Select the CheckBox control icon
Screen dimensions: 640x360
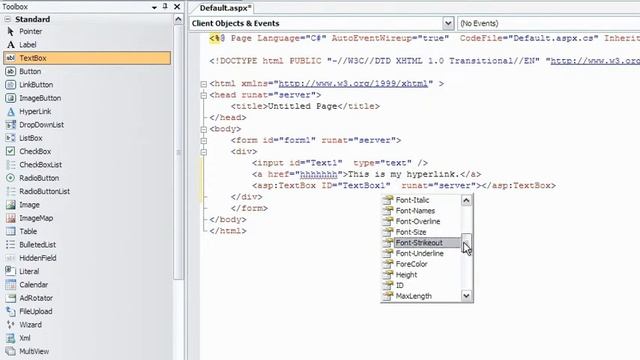click(11, 151)
